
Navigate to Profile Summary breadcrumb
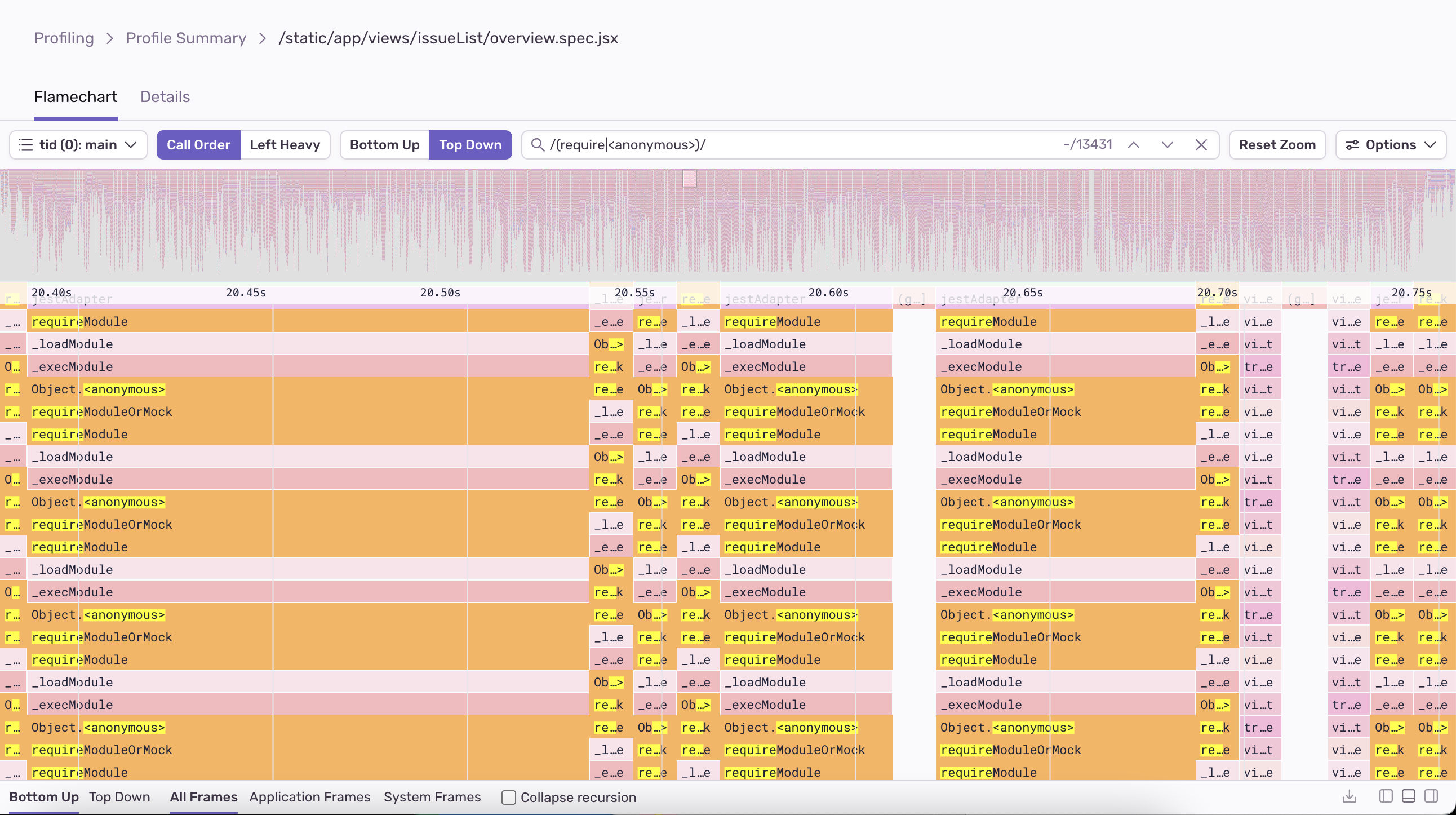click(x=186, y=38)
